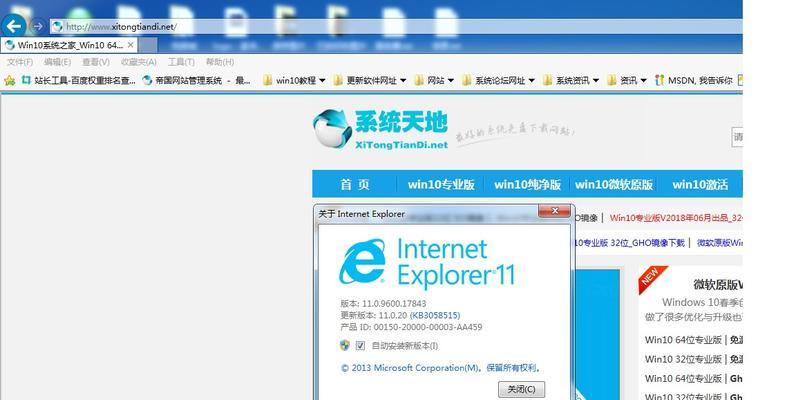
Task: Open the © 2013 Microsoft Corporation link
Action: [x=440, y=368]
